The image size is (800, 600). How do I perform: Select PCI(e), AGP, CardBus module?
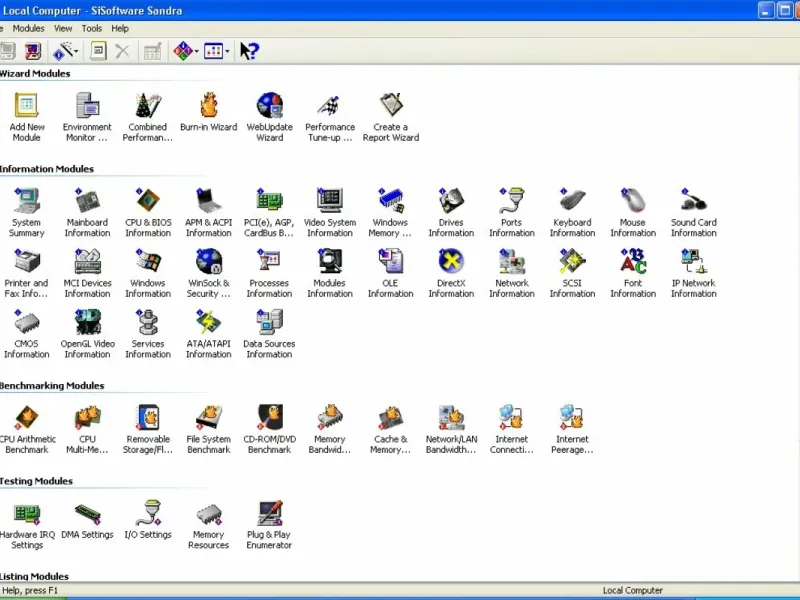[x=269, y=212]
